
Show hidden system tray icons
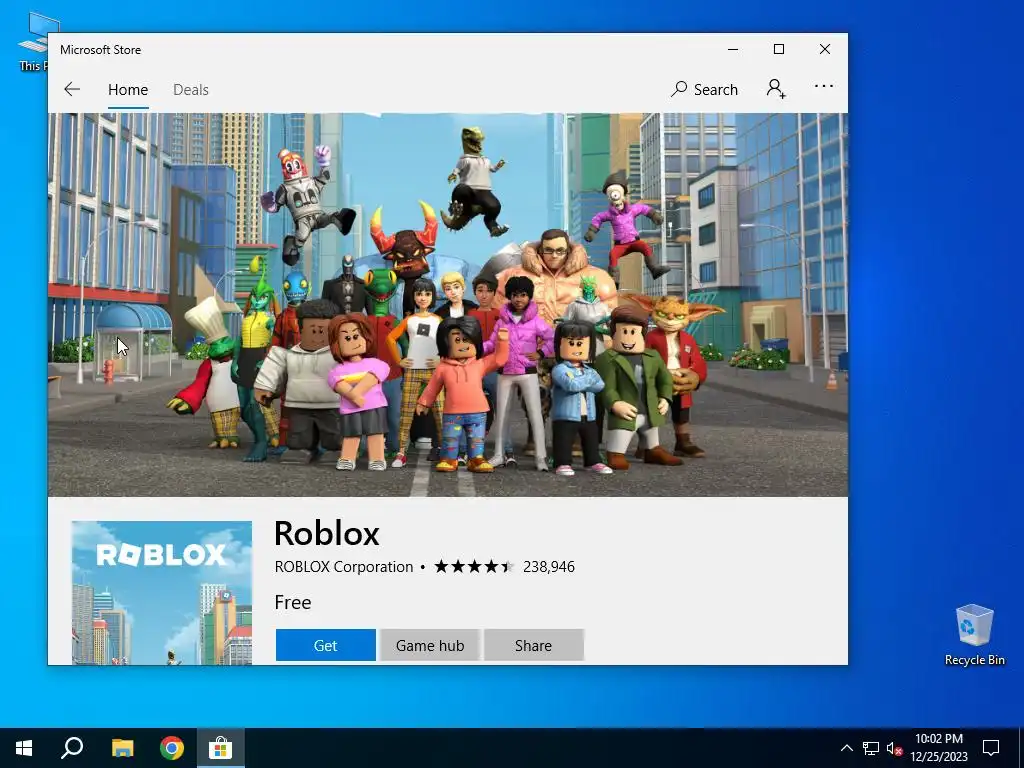coord(846,748)
